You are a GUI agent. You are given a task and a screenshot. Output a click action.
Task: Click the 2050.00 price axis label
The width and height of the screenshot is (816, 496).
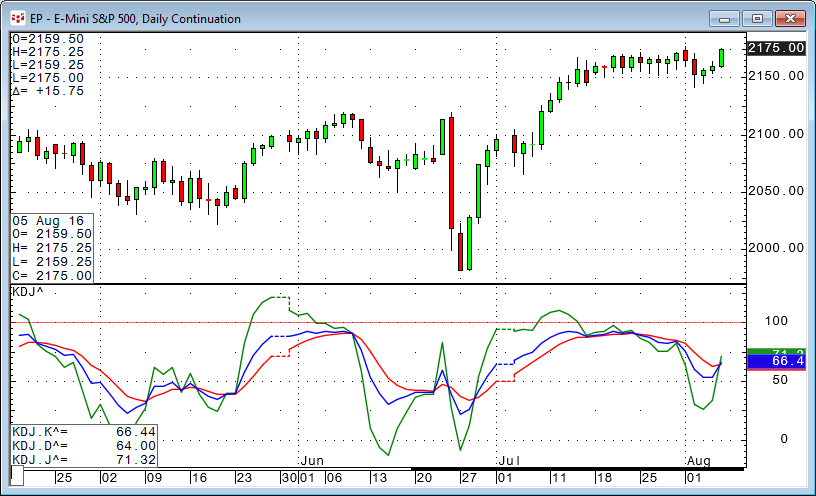(776, 191)
